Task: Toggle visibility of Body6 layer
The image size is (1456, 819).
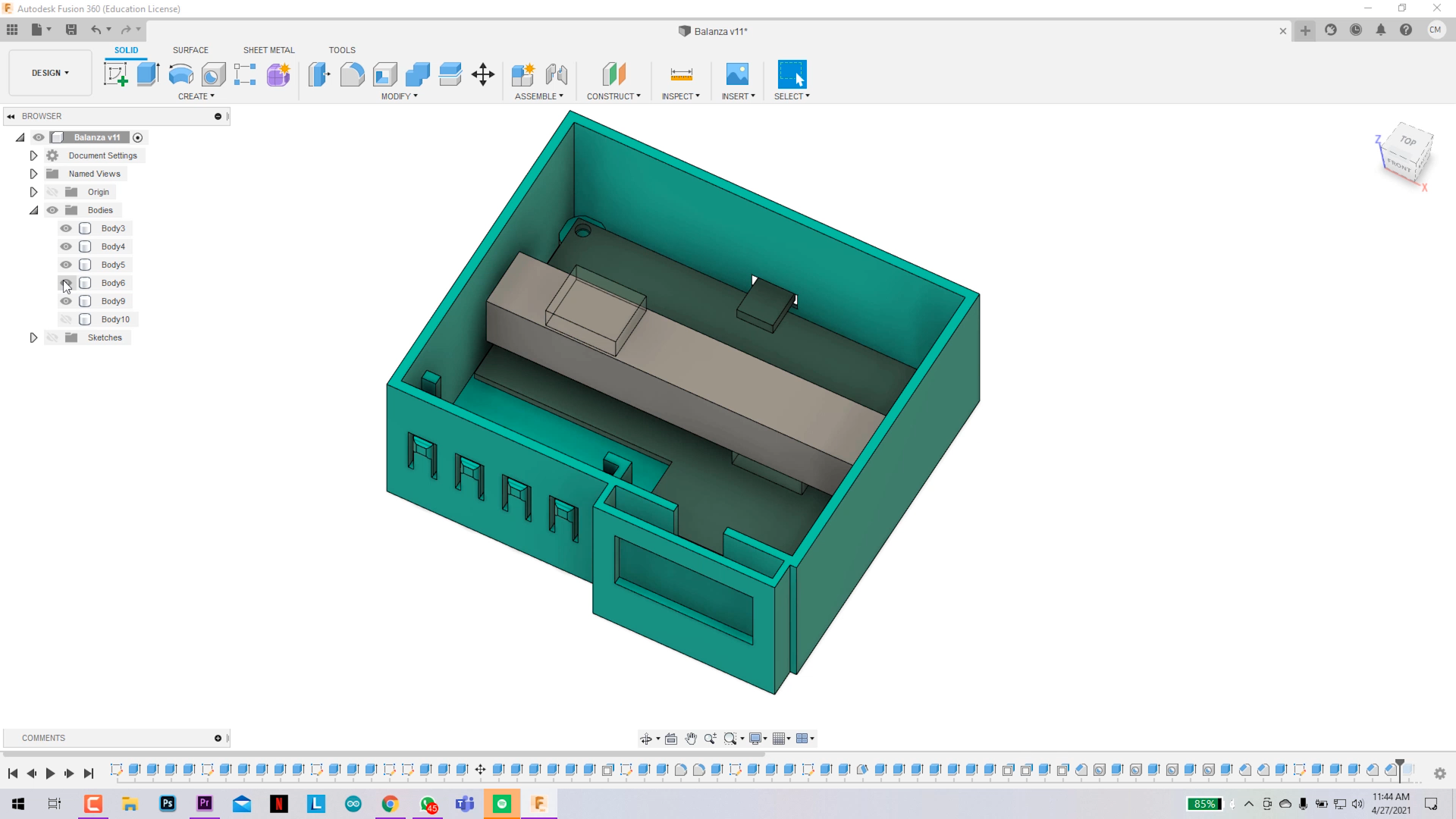Action: [65, 282]
